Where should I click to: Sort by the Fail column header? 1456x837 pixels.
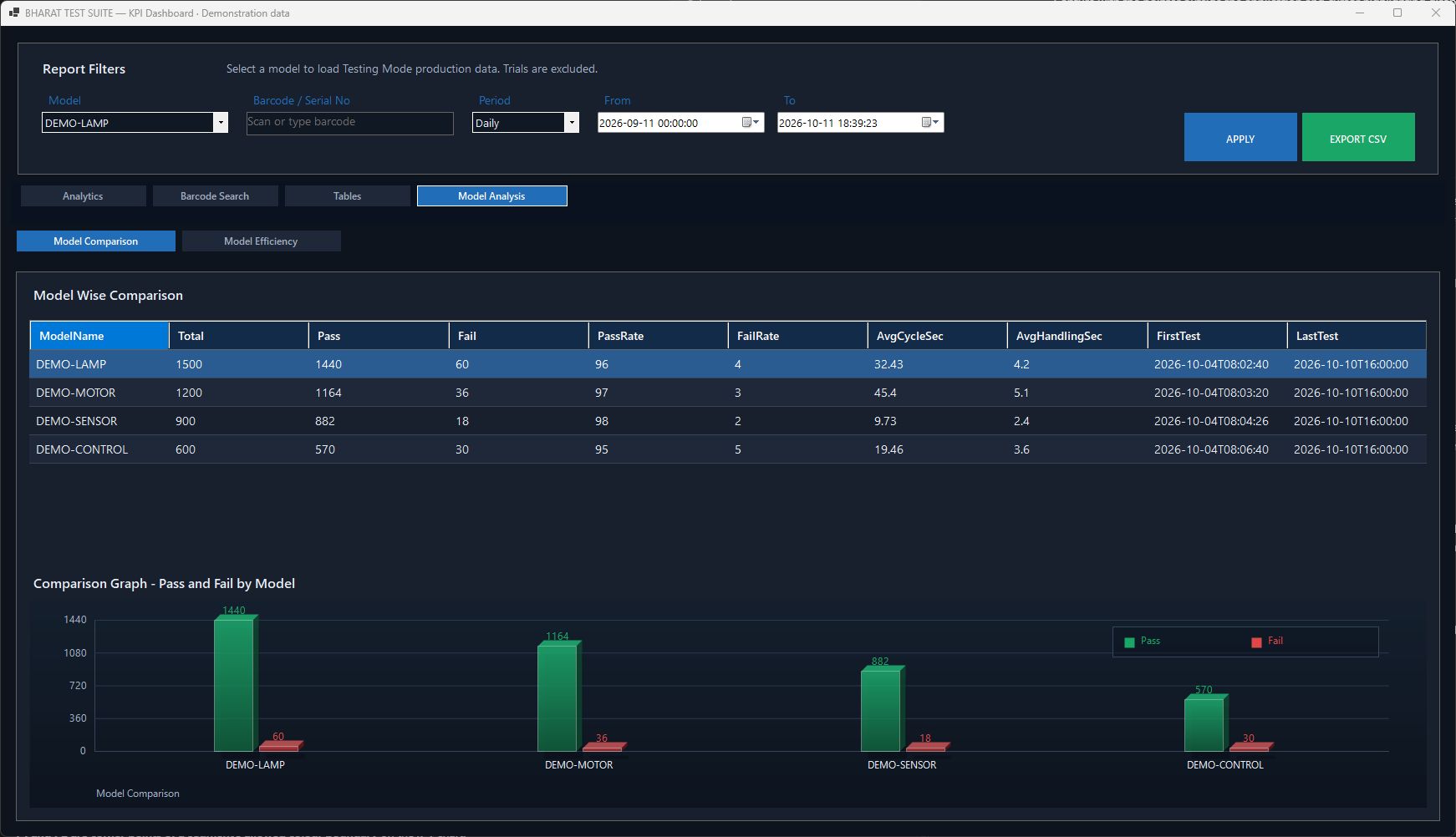(518, 336)
